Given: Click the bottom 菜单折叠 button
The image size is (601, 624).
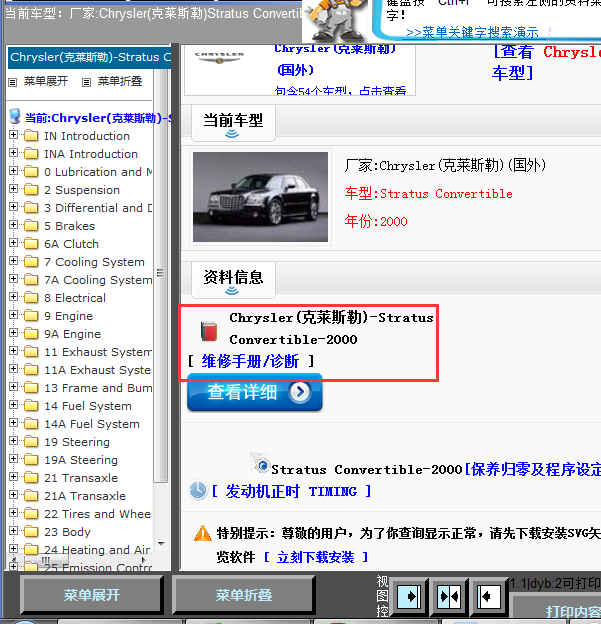Looking at the screenshot, I should (244, 595).
